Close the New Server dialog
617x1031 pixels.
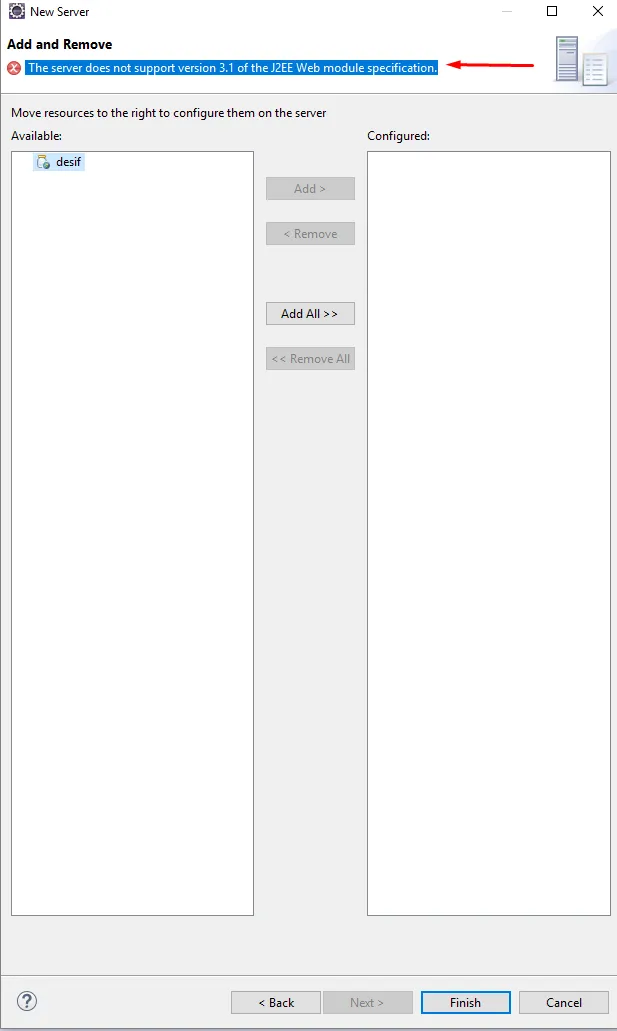(x=597, y=11)
